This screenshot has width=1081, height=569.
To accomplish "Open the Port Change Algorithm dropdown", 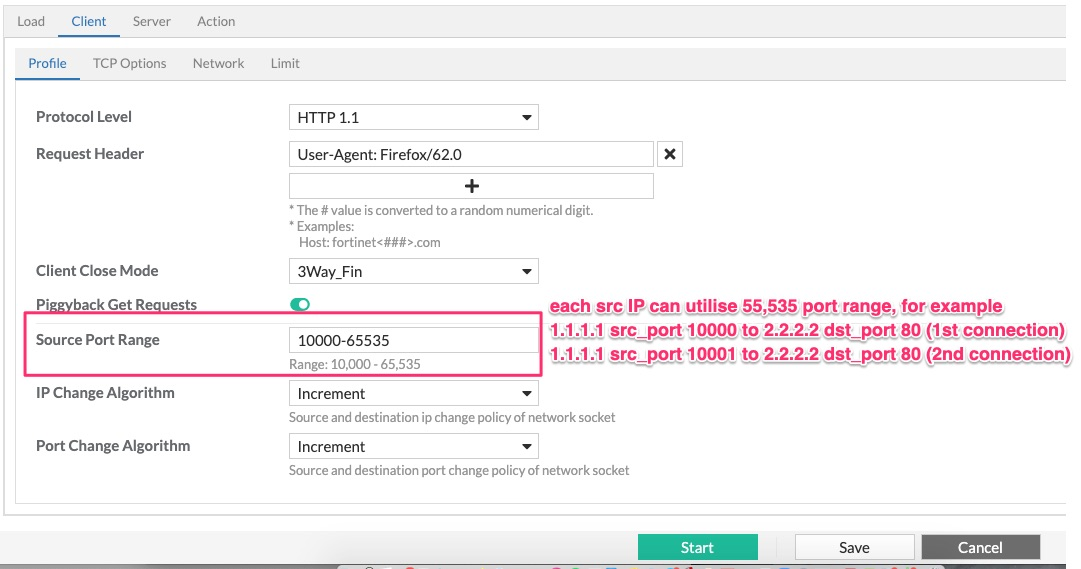I will pos(414,446).
